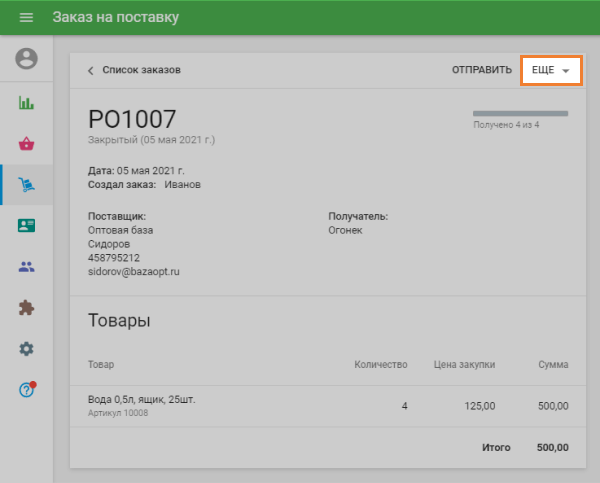Expand the ЕЩЕ dropdown menu

[551, 71]
